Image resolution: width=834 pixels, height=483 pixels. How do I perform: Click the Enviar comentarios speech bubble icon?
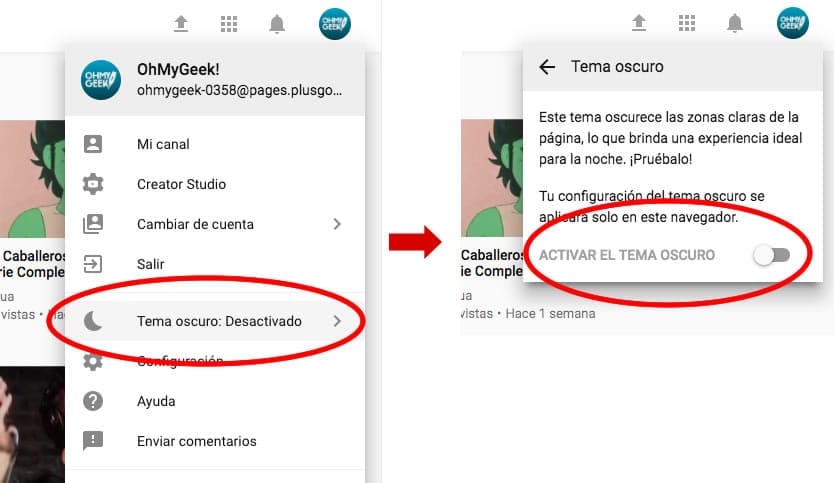[93, 441]
